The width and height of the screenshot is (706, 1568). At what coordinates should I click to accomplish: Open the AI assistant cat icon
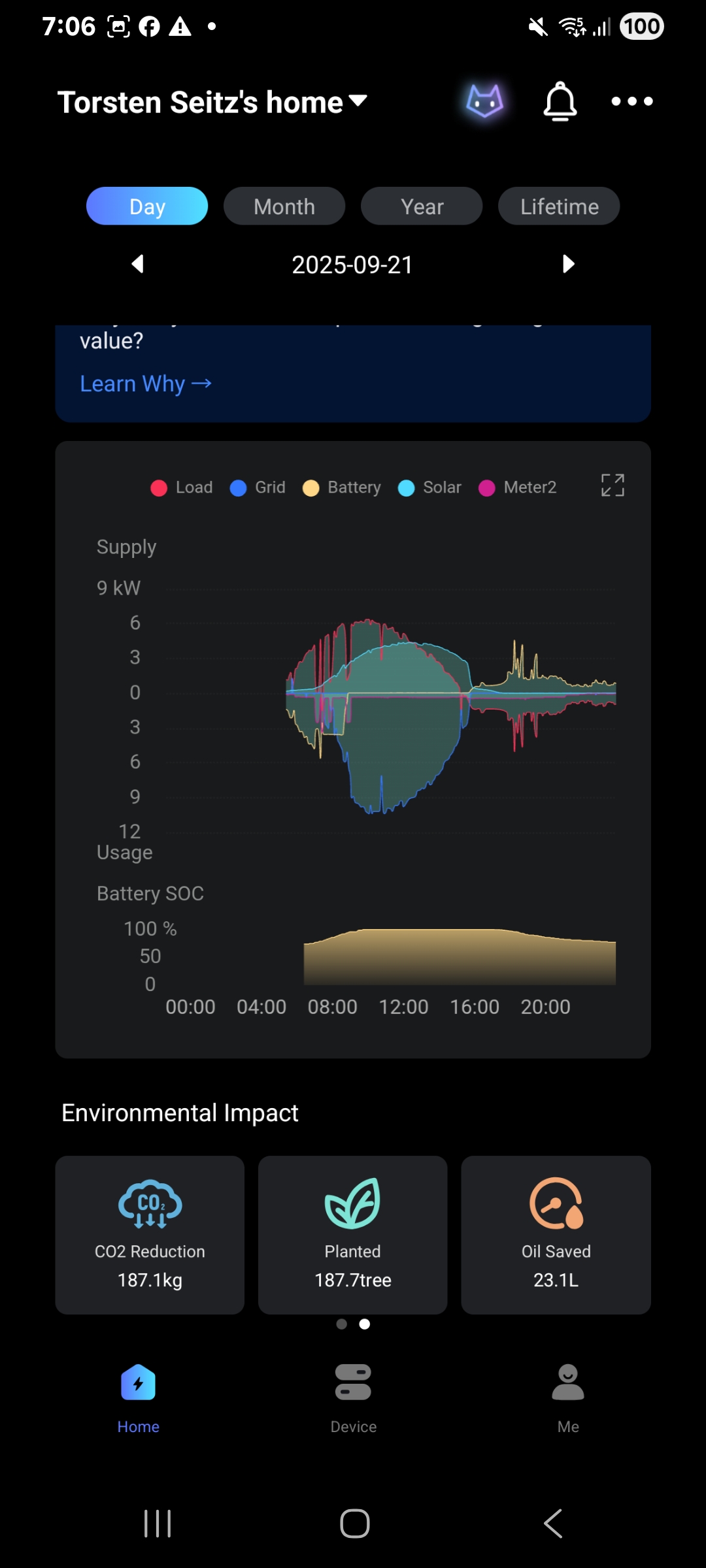pyautogui.click(x=484, y=101)
